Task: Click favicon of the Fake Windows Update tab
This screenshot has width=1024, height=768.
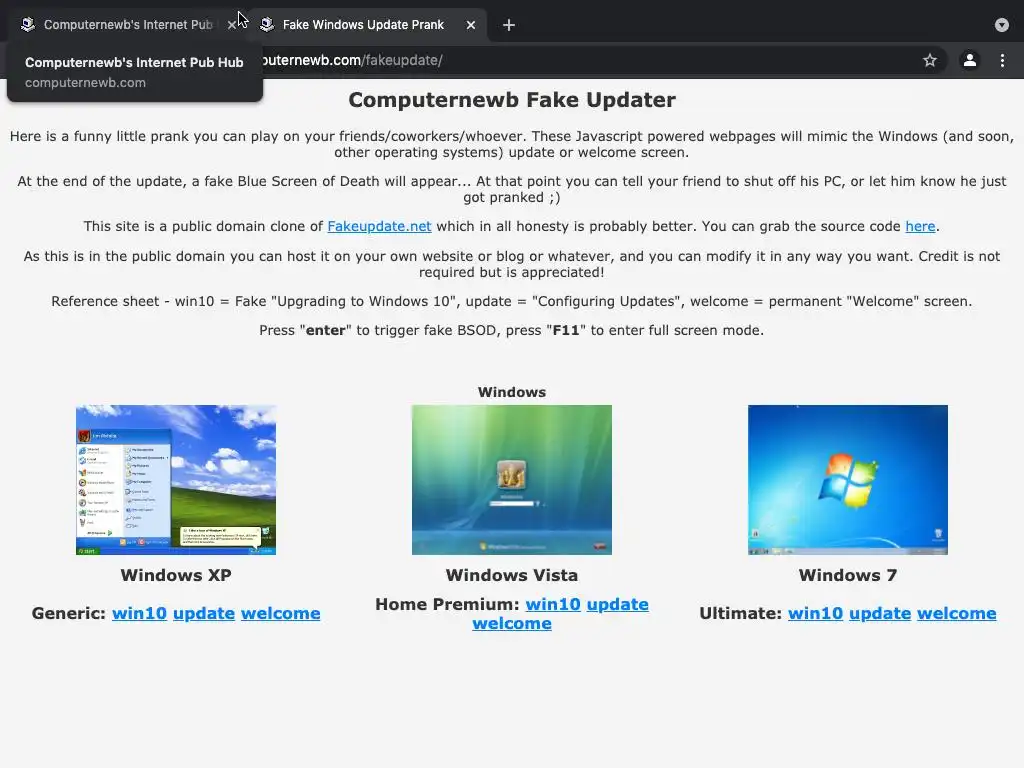Action: pos(266,25)
